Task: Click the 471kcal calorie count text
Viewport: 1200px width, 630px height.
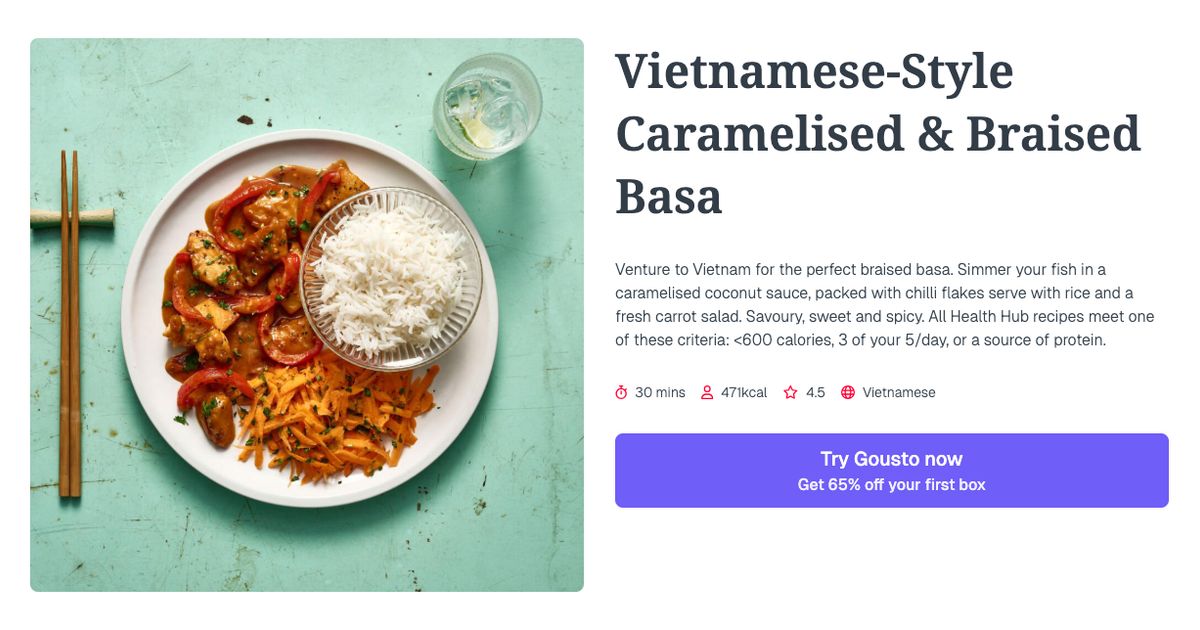Action: coord(743,392)
